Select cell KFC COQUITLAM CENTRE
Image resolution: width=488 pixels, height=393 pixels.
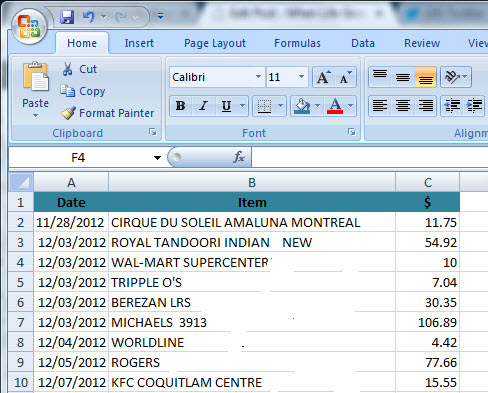pos(252,382)
